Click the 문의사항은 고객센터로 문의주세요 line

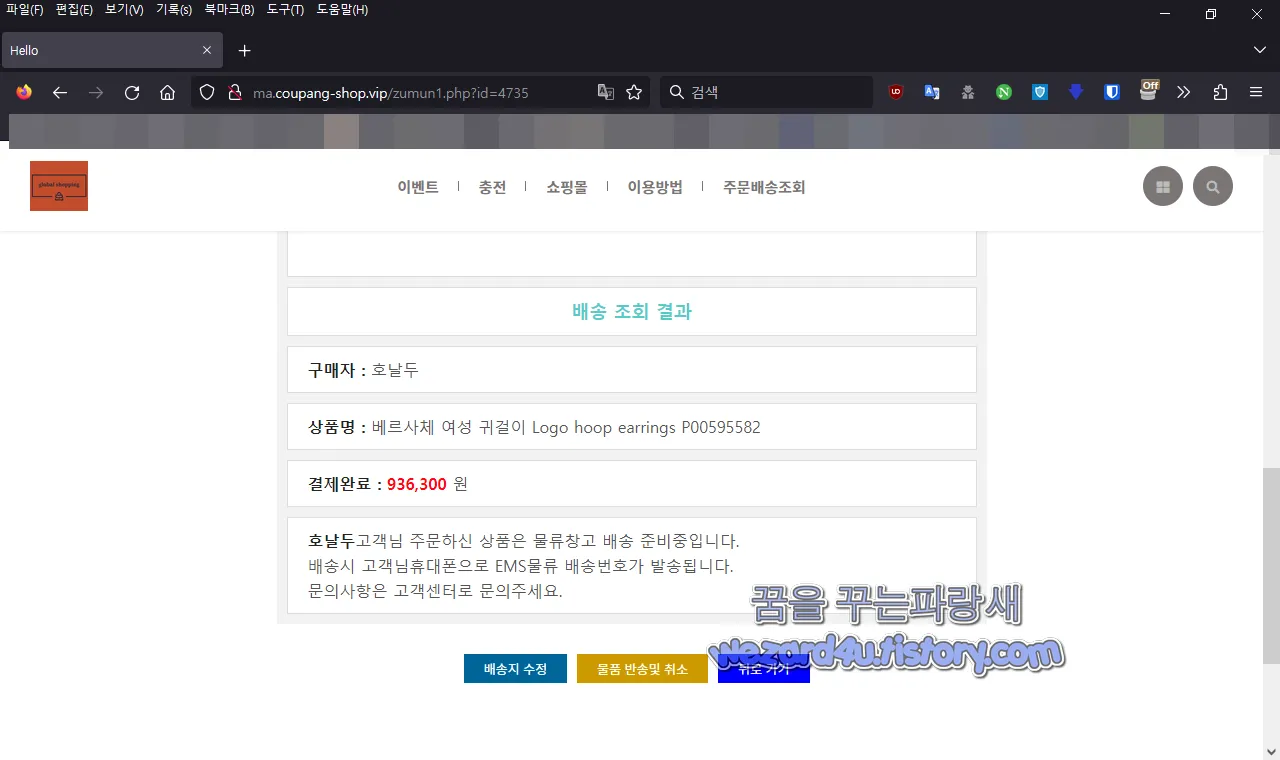point(436,591)
